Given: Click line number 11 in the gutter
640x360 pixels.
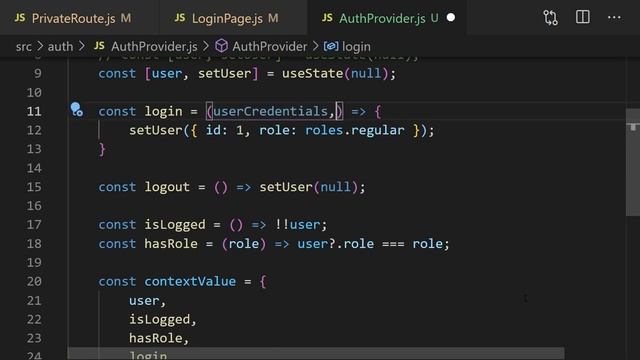Looking at the screenshot, I should point(34,111).
